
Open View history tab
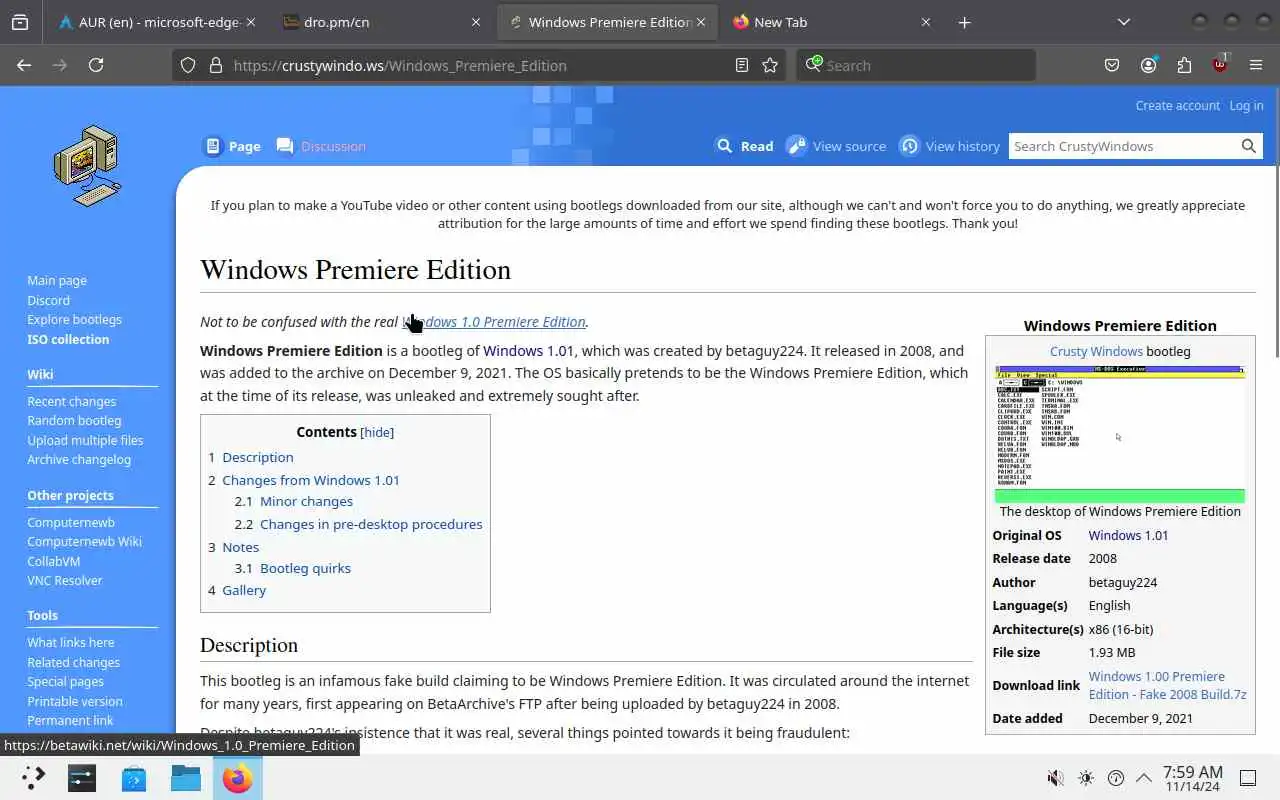click(x=949, y=146)
